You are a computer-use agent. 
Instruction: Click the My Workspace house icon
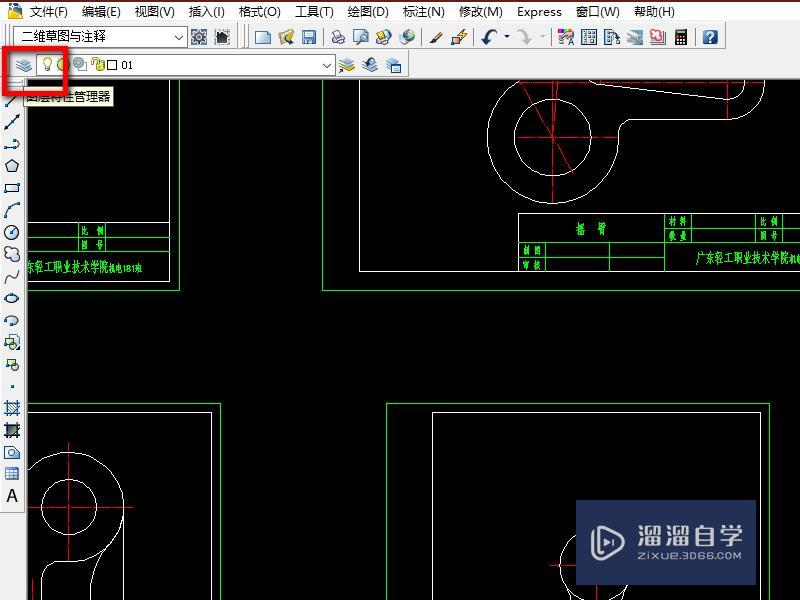click(222, 37)
